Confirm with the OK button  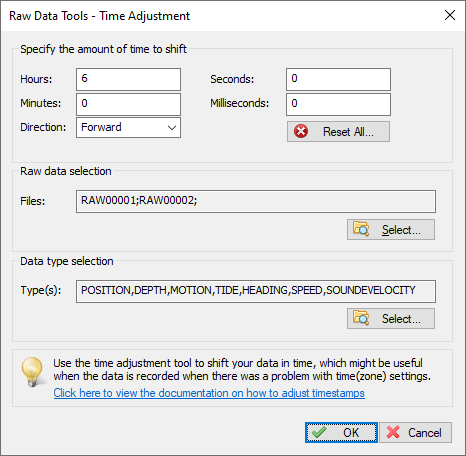click(341, 433)
